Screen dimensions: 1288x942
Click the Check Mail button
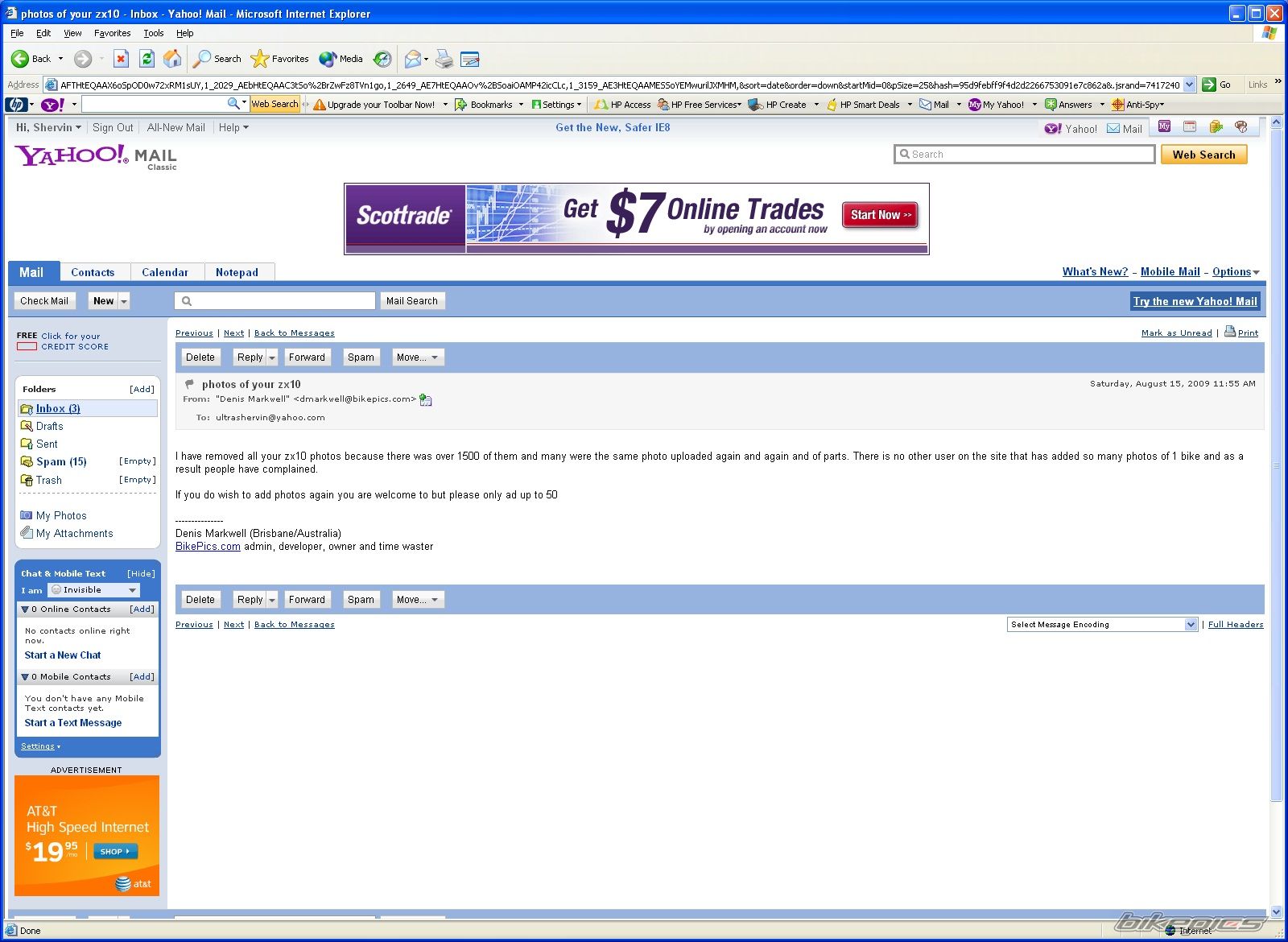click(44, 301)
